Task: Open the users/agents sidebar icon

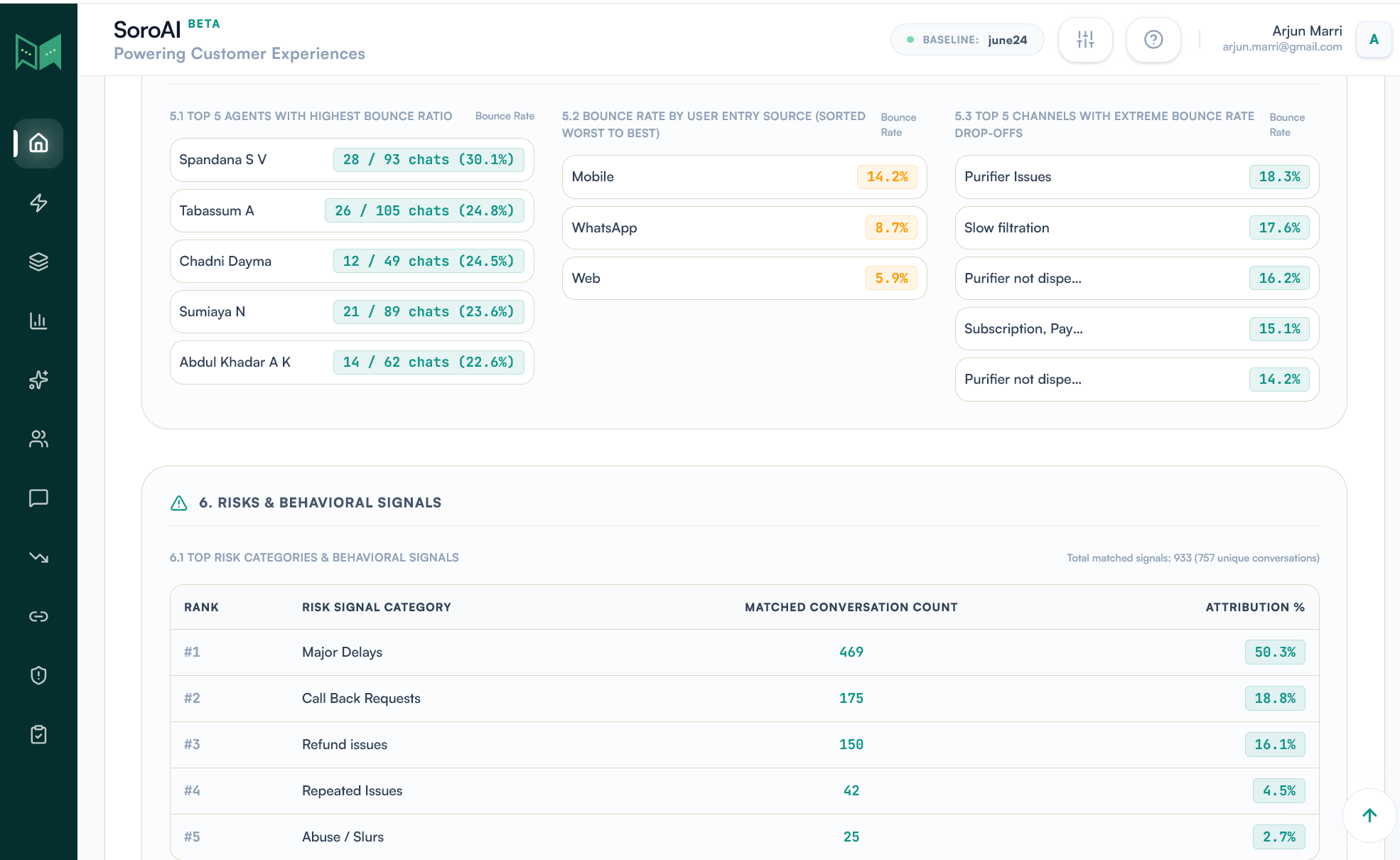Action: click(x=38, y=439)
